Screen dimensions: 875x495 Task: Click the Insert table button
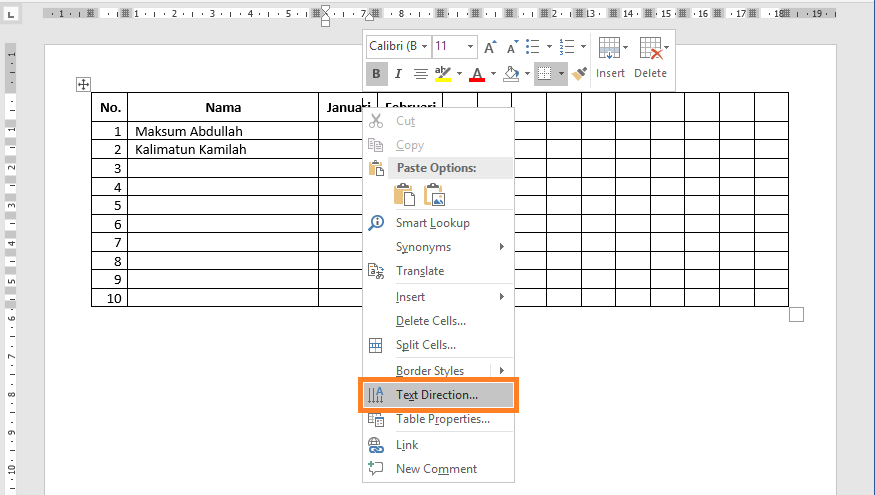(610, 58)
